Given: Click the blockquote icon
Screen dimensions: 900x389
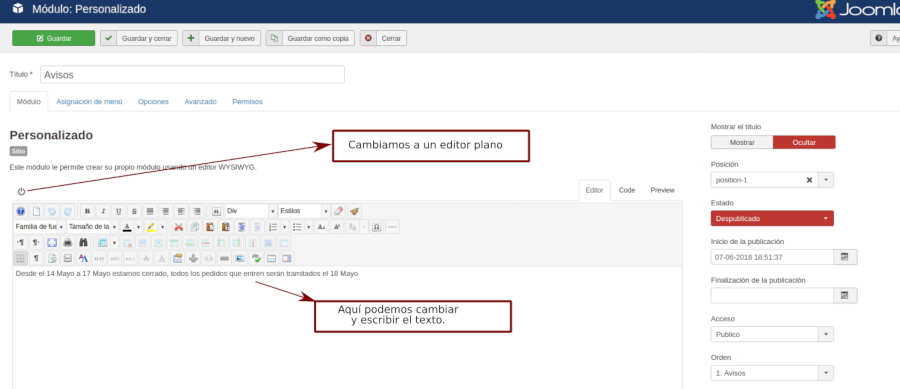Looking at the screenshot, I should (x=216, y=211).
